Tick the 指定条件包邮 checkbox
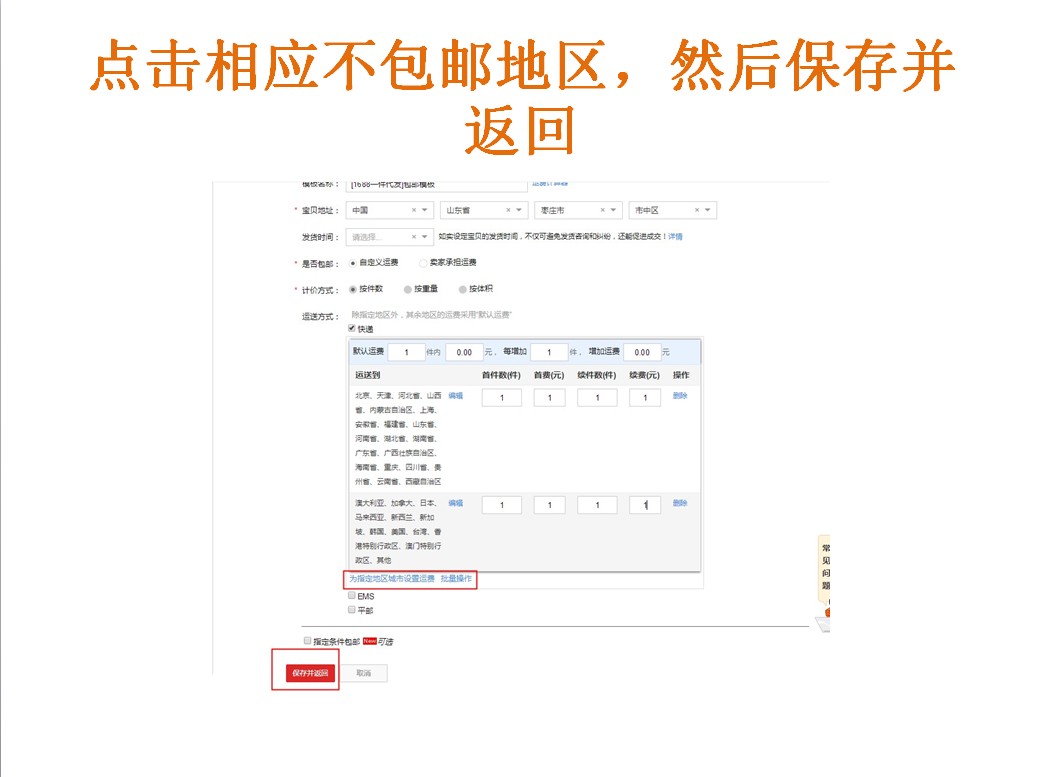This screenshot has height=777, width=1038. pos(306,641)
